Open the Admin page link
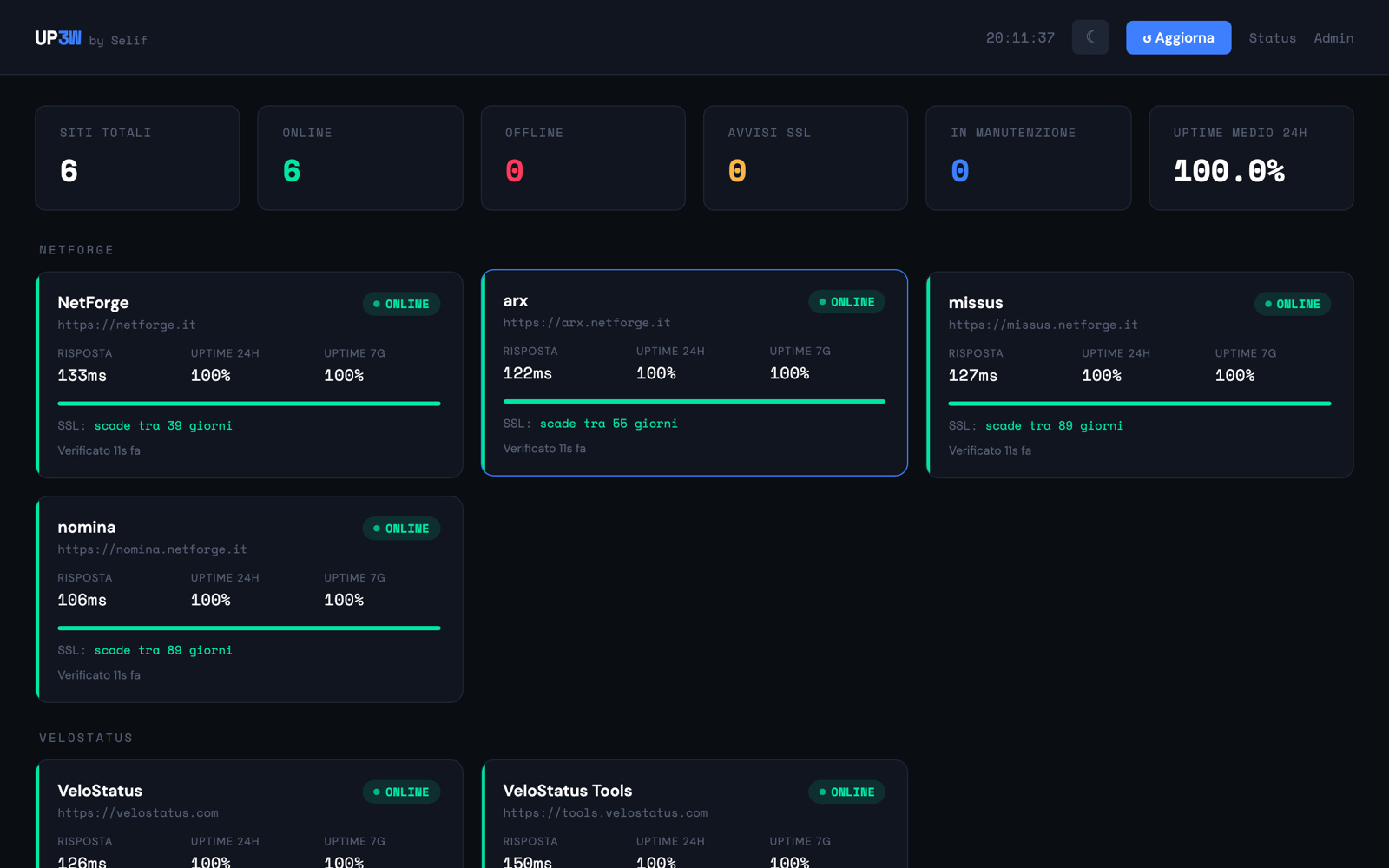Viewport: 1389px width, 868px height. pyautogui.click(x=1333, y=38)
